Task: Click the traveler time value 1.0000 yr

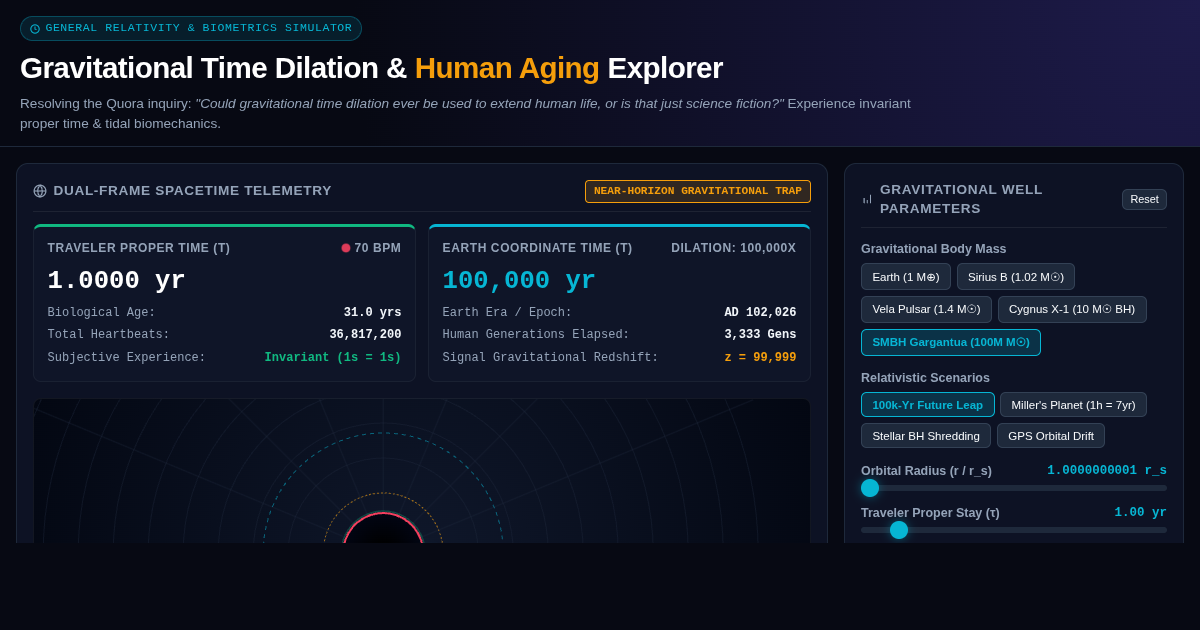Action: [x=117, y=281]
